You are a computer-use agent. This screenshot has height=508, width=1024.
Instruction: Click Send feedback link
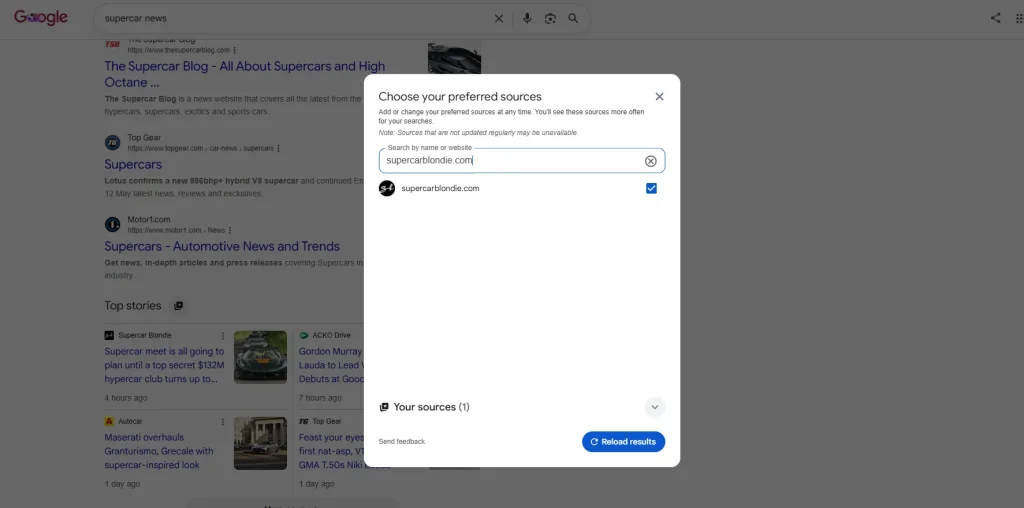coord(402,441)
